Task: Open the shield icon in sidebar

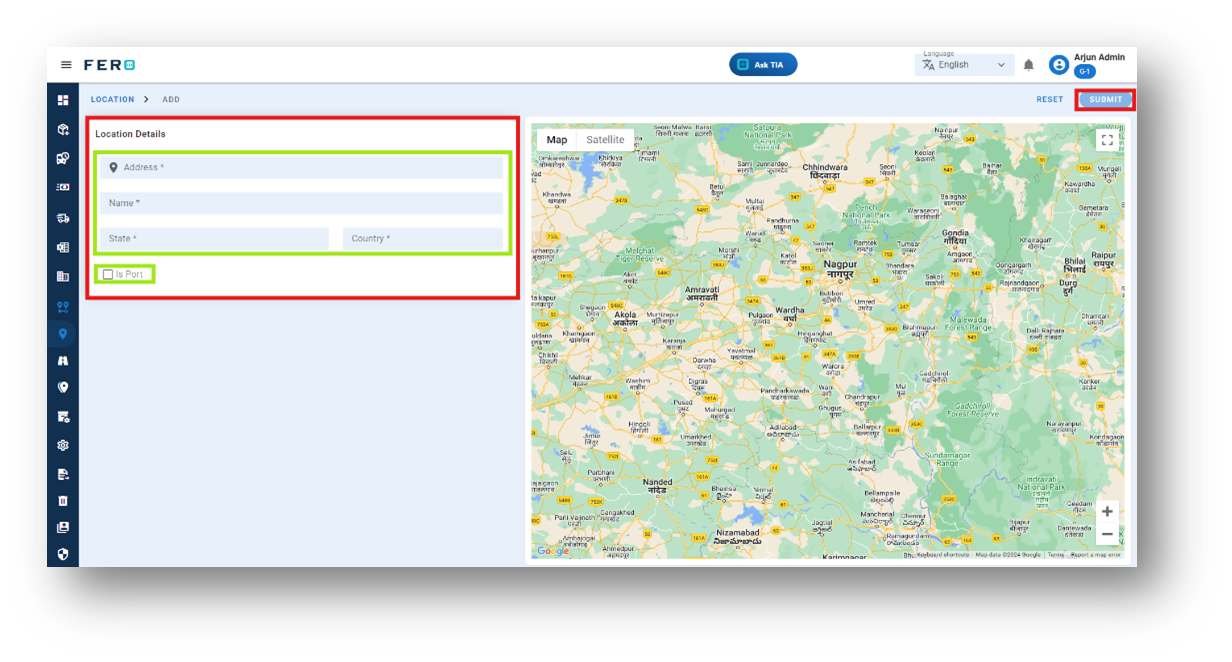Action: click(63, 554)
